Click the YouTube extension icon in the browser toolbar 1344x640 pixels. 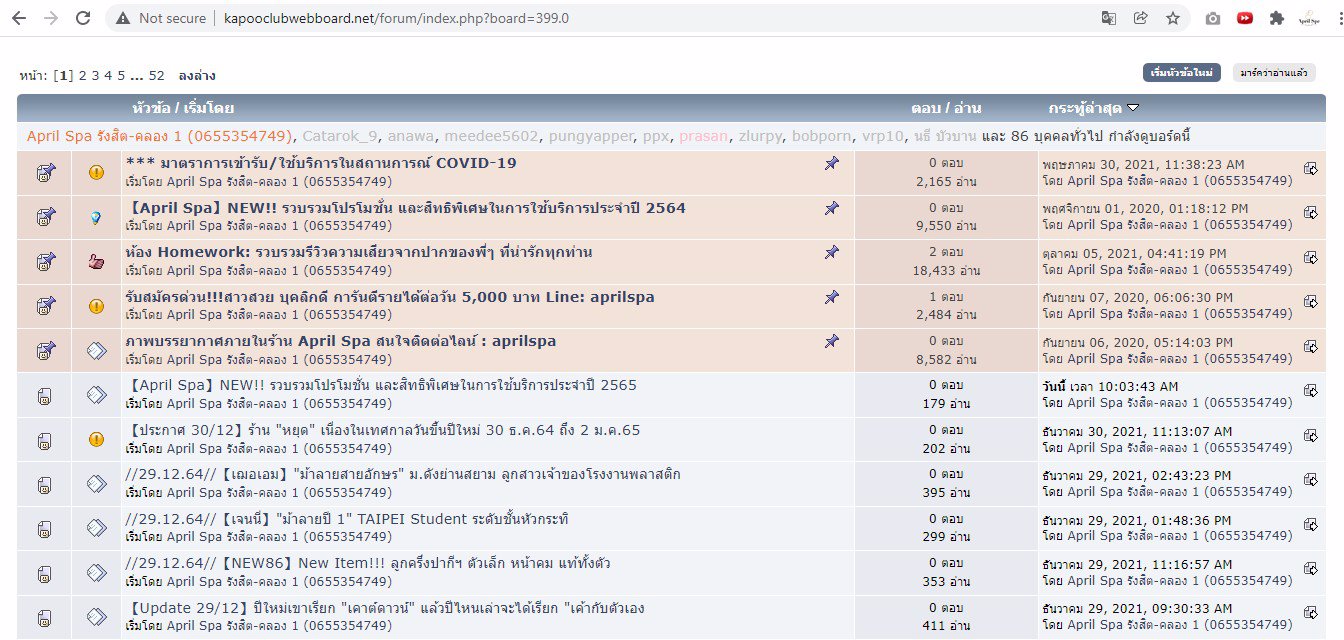coord(1245,17)
